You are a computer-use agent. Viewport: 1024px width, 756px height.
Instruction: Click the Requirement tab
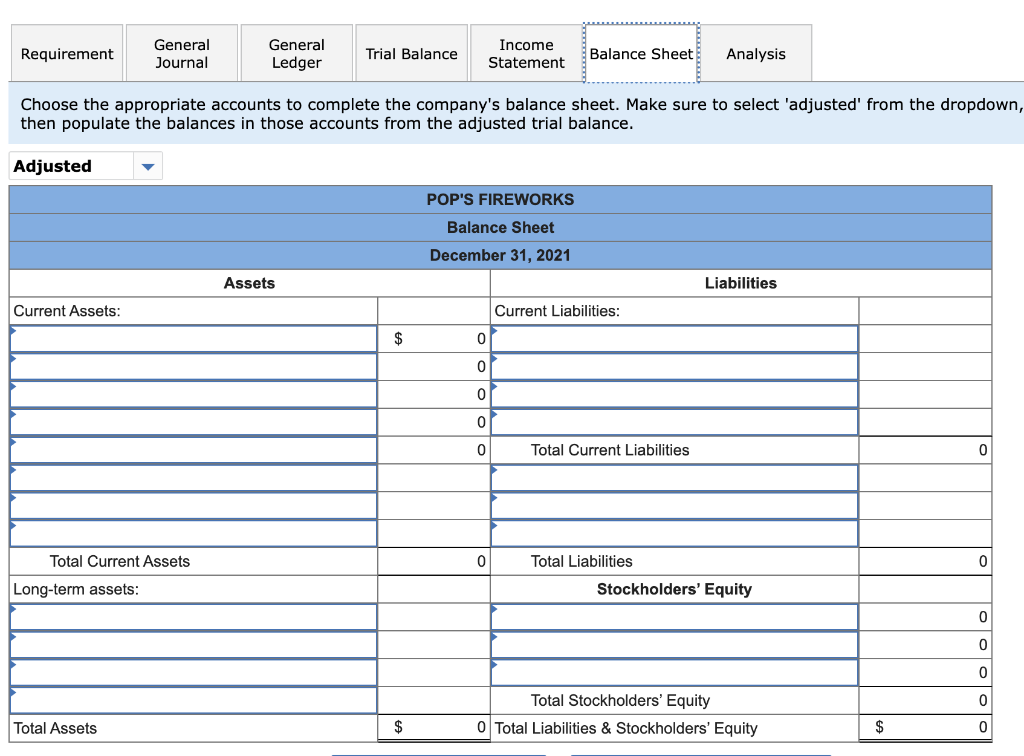66,53
